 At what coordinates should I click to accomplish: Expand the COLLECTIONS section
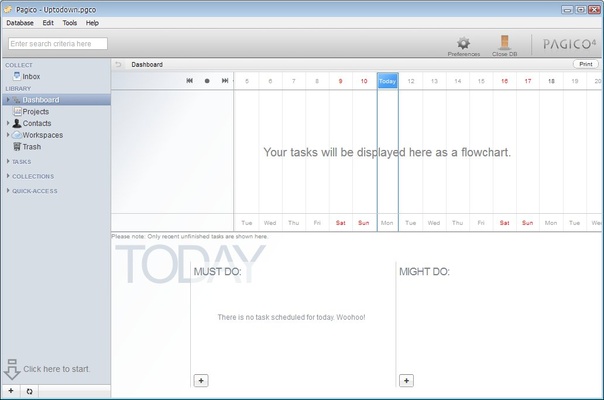pyautogui.click(x=8, y=176)
